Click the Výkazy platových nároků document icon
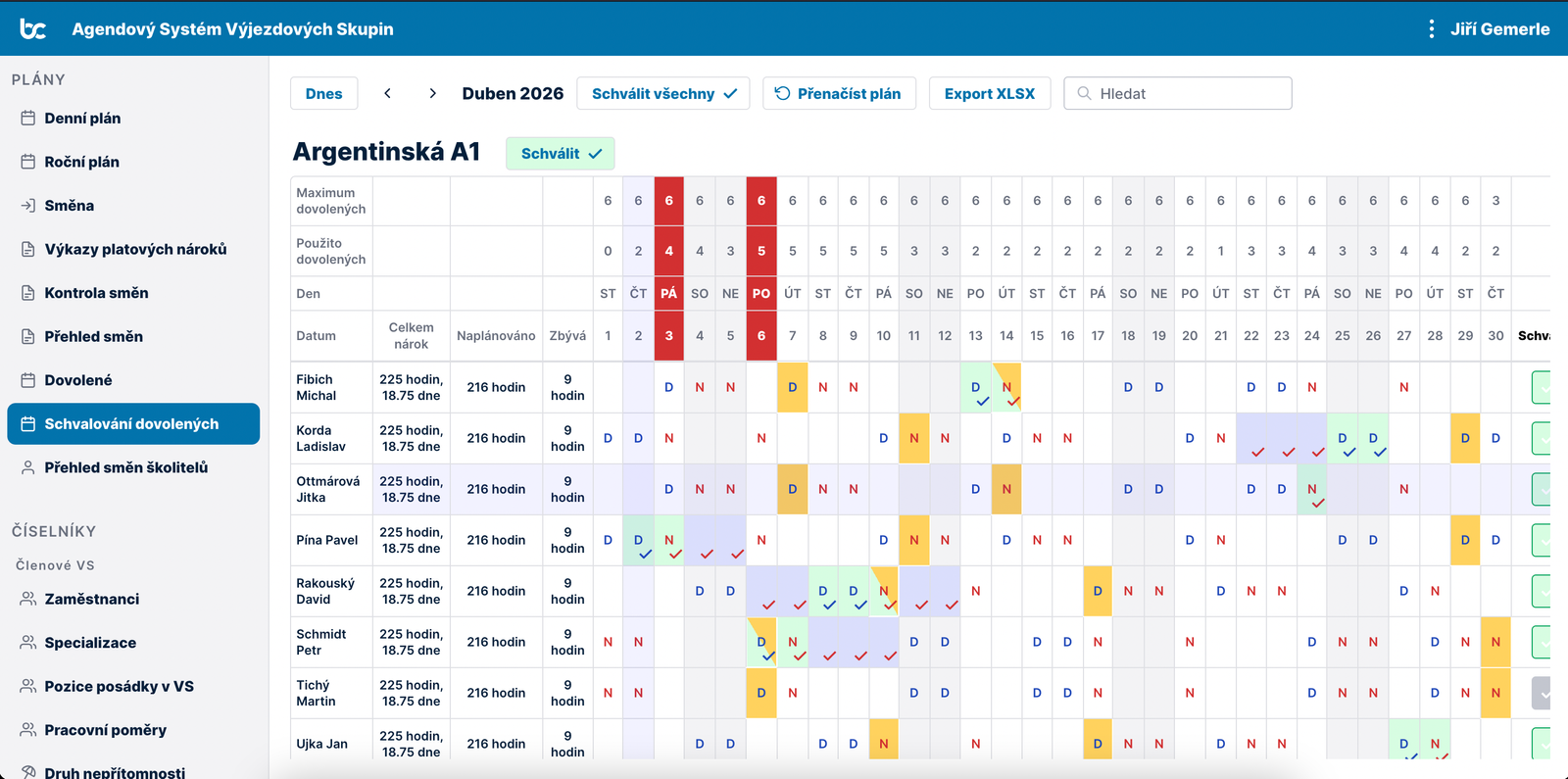 click(x=27, y=250)
